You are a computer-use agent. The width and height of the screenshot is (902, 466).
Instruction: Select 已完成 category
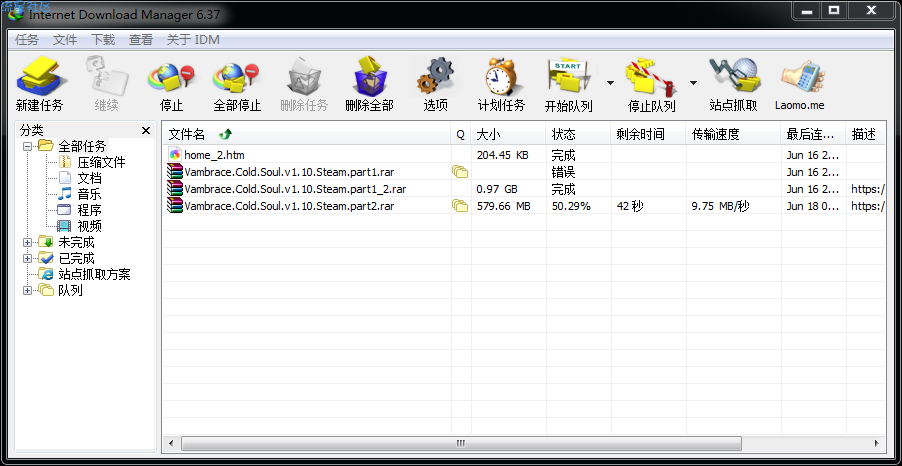[x=76, y=259]
